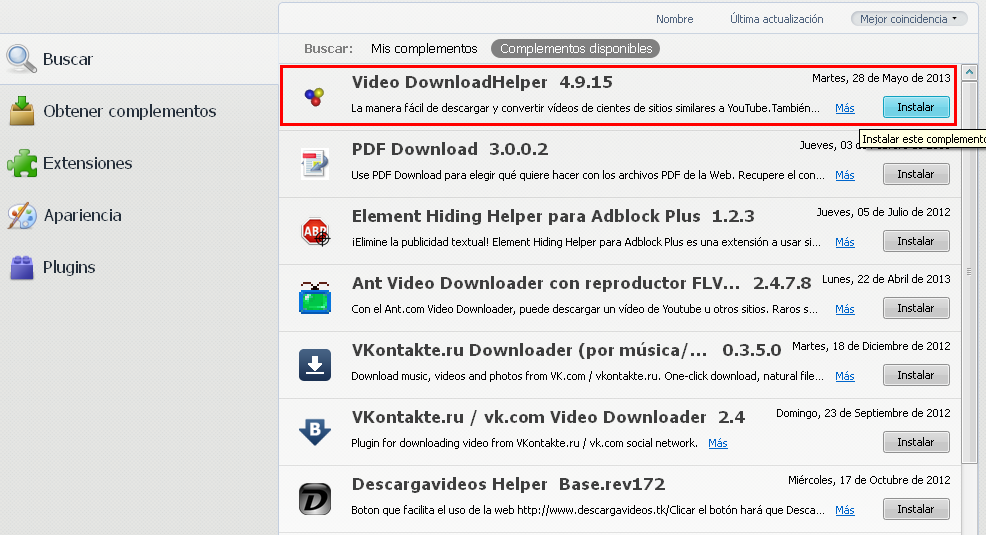
Task: Install Element Hiding Helper para Adblock Plus
Action: point(916,241)
